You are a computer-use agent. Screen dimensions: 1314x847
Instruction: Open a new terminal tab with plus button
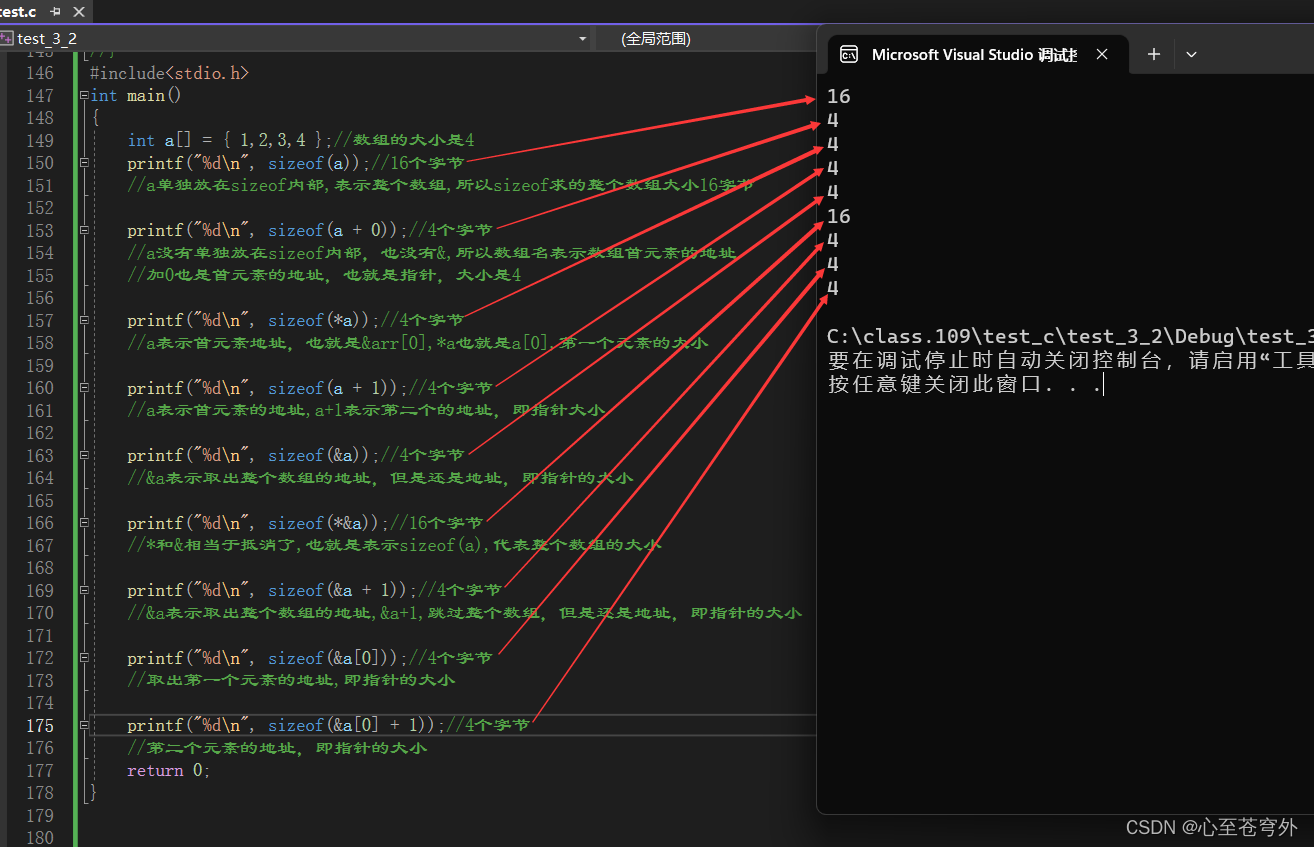(1153, 54)
